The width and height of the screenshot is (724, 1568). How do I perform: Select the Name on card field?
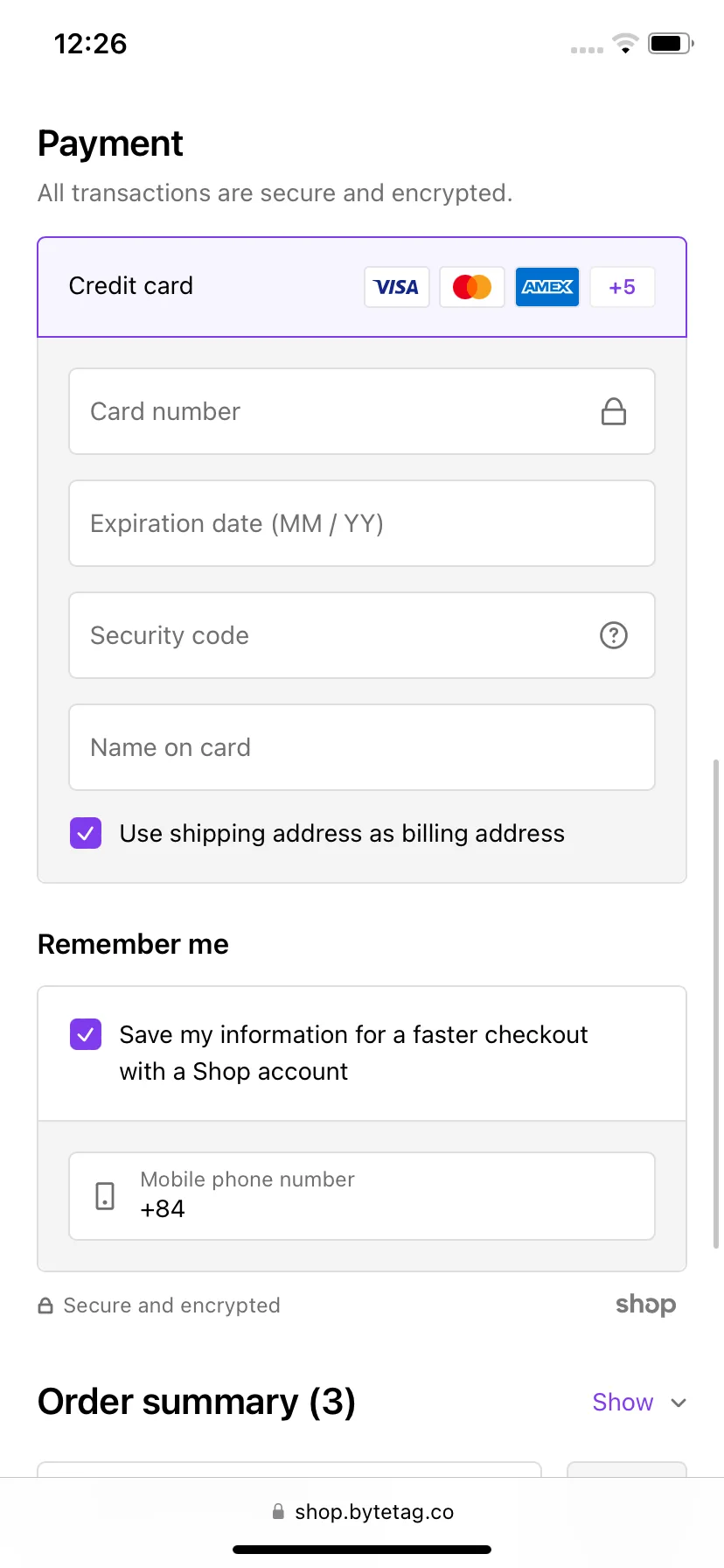pyautogui.click(x=362, y=747)
